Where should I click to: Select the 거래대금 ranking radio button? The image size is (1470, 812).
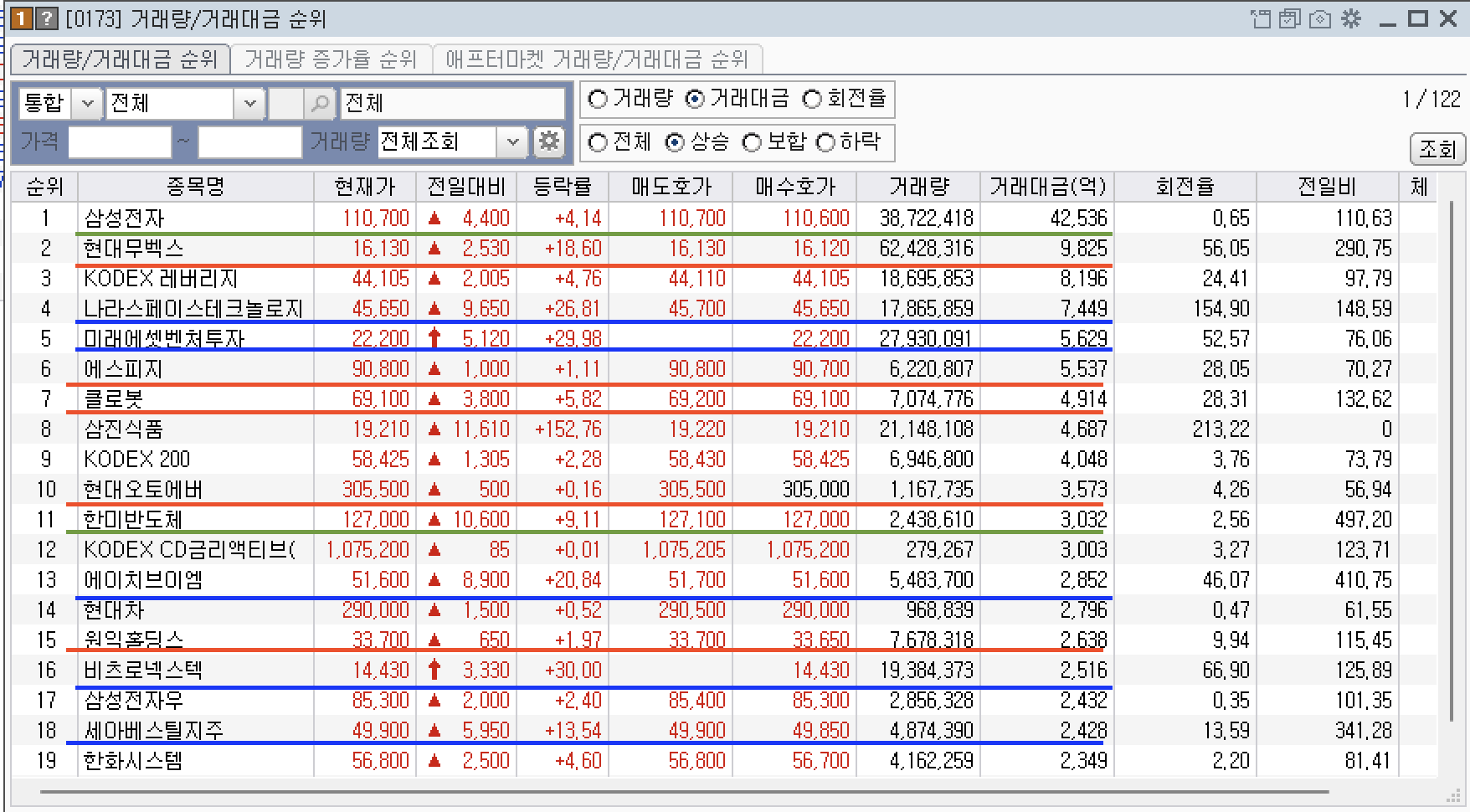[695, 100]
